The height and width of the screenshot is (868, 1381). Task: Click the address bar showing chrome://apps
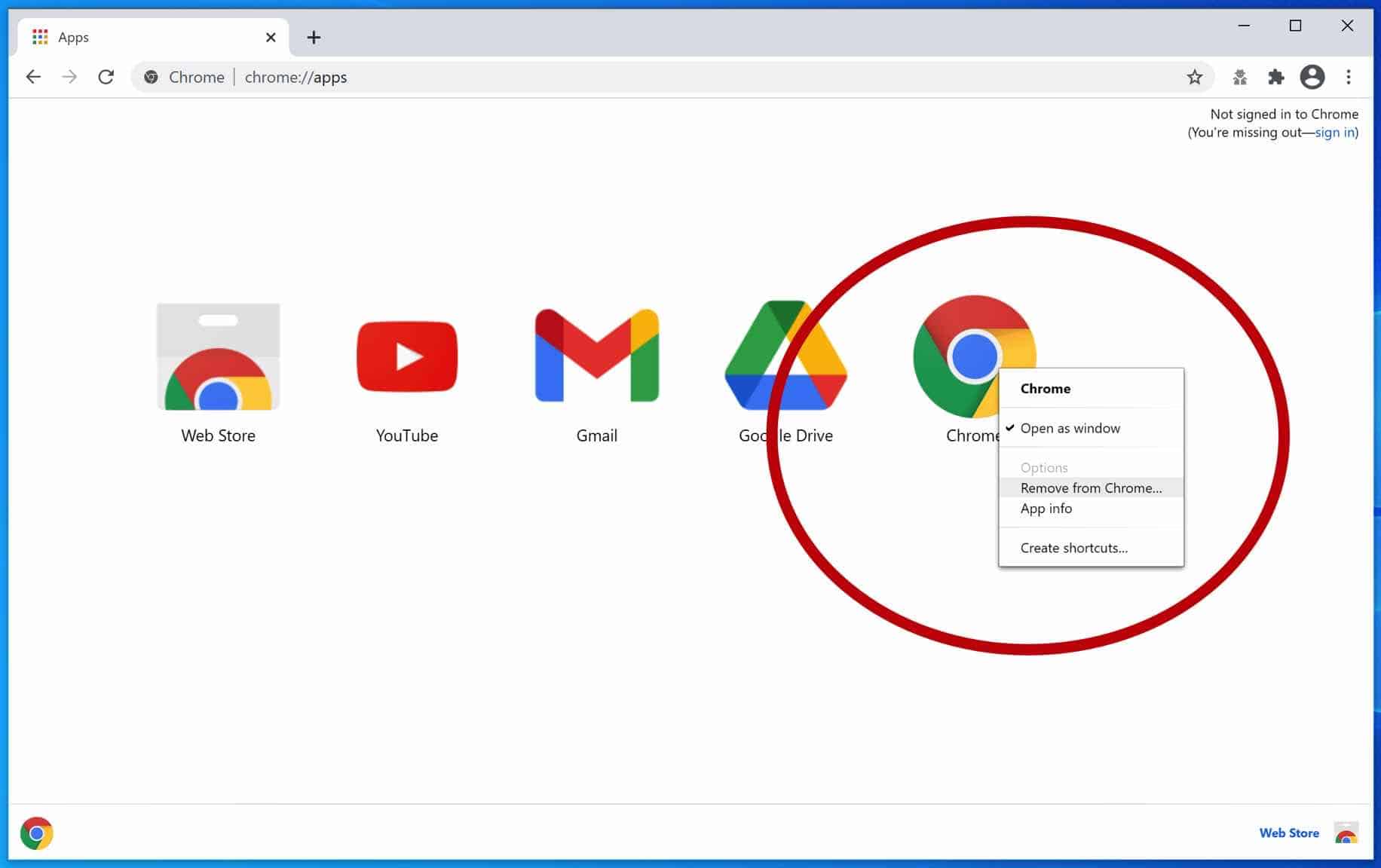point(671,77)
